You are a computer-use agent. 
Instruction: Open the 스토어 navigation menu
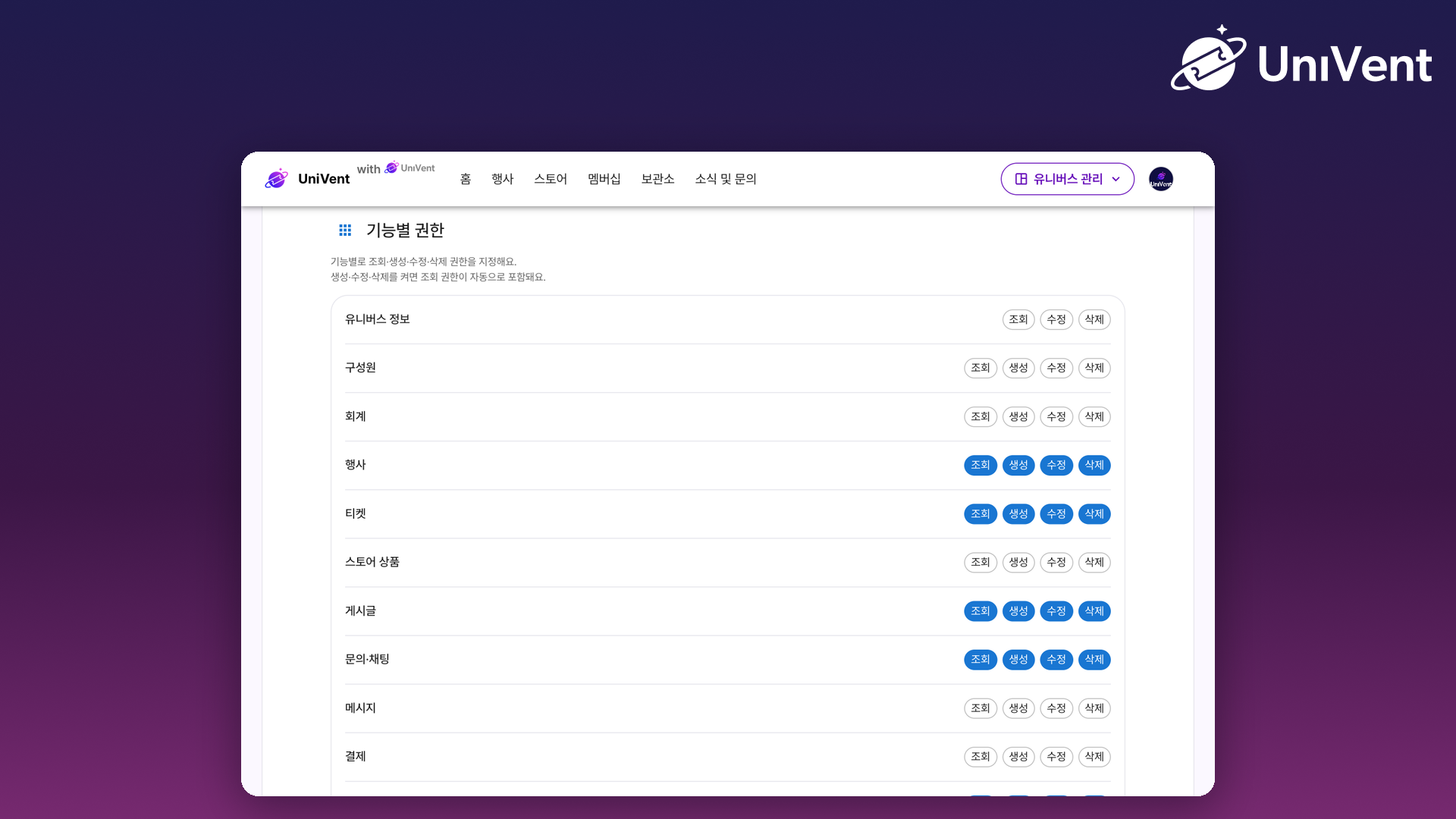click(x=551, y=179)
